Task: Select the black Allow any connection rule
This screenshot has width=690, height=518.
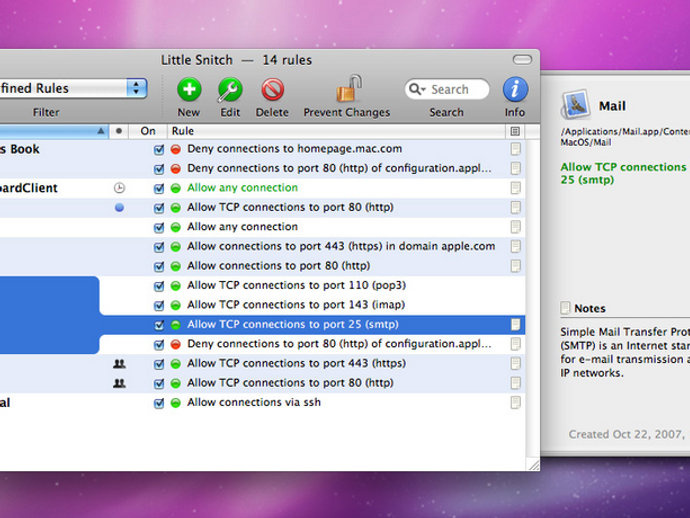Action: (x=242, y=227)
